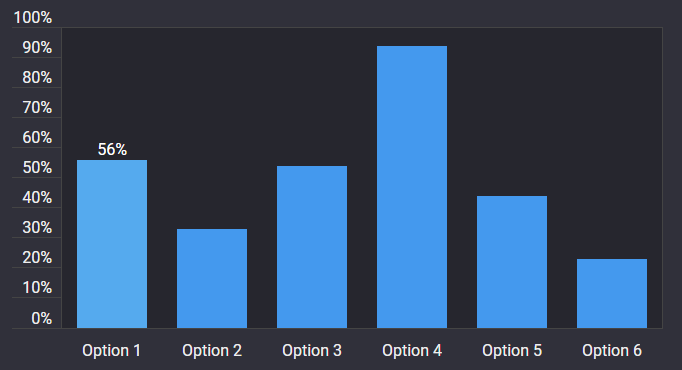Image resolution: width=682 pixels, height=370 pixels.
Task: Click the 70% y-axis tick label
Action: pyautogui.click(x=37, y=108)
